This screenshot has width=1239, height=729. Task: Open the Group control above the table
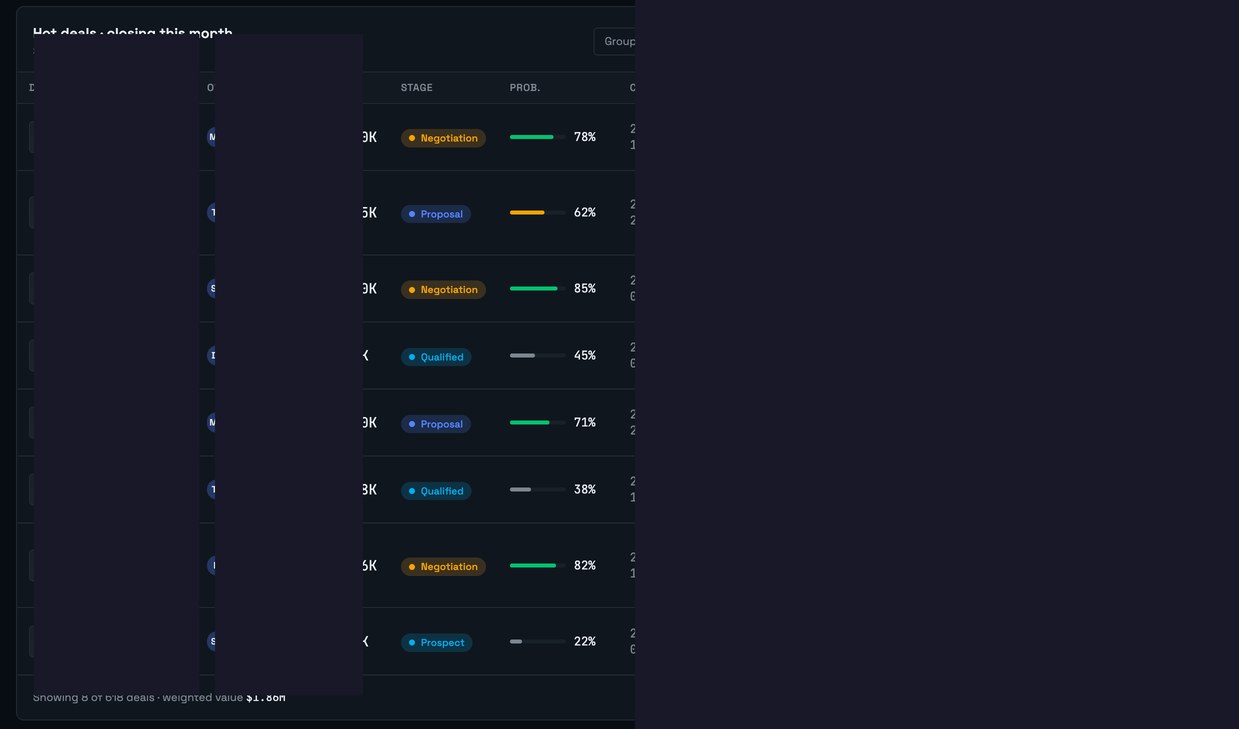point(615,41)
